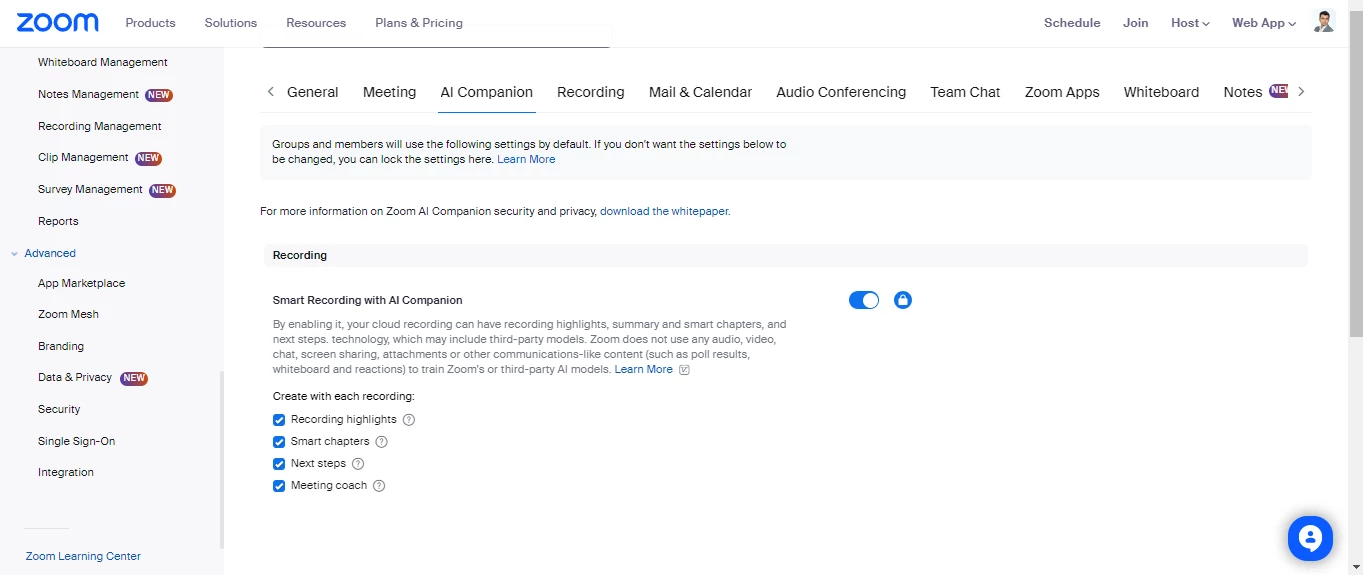Screen dimensions: 1363x575
Task: Click the external link icon after Learn More
Action: click(684, 370)
